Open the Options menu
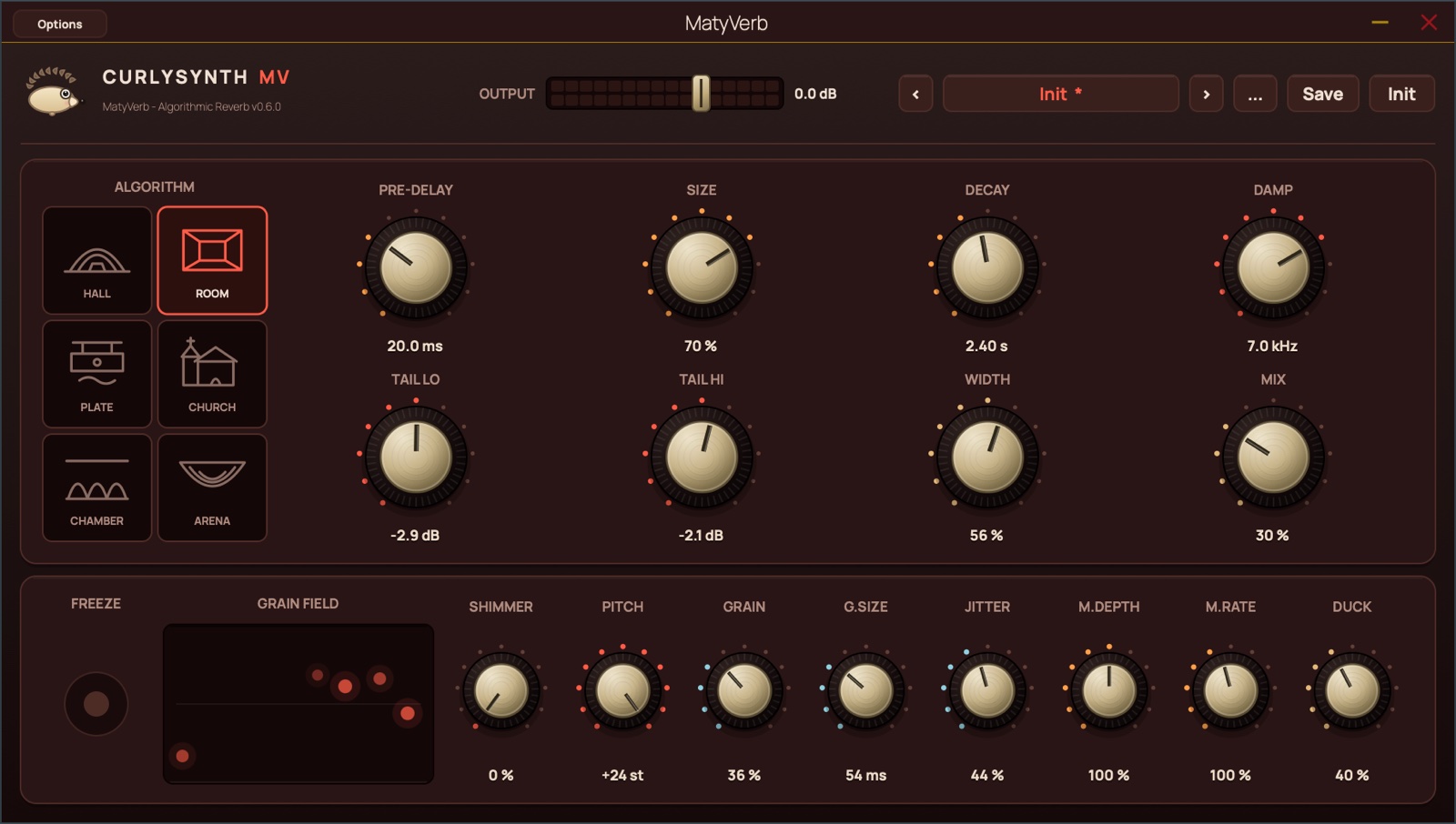This screenshot has width=1456, height=824. [x=60, y=24]
